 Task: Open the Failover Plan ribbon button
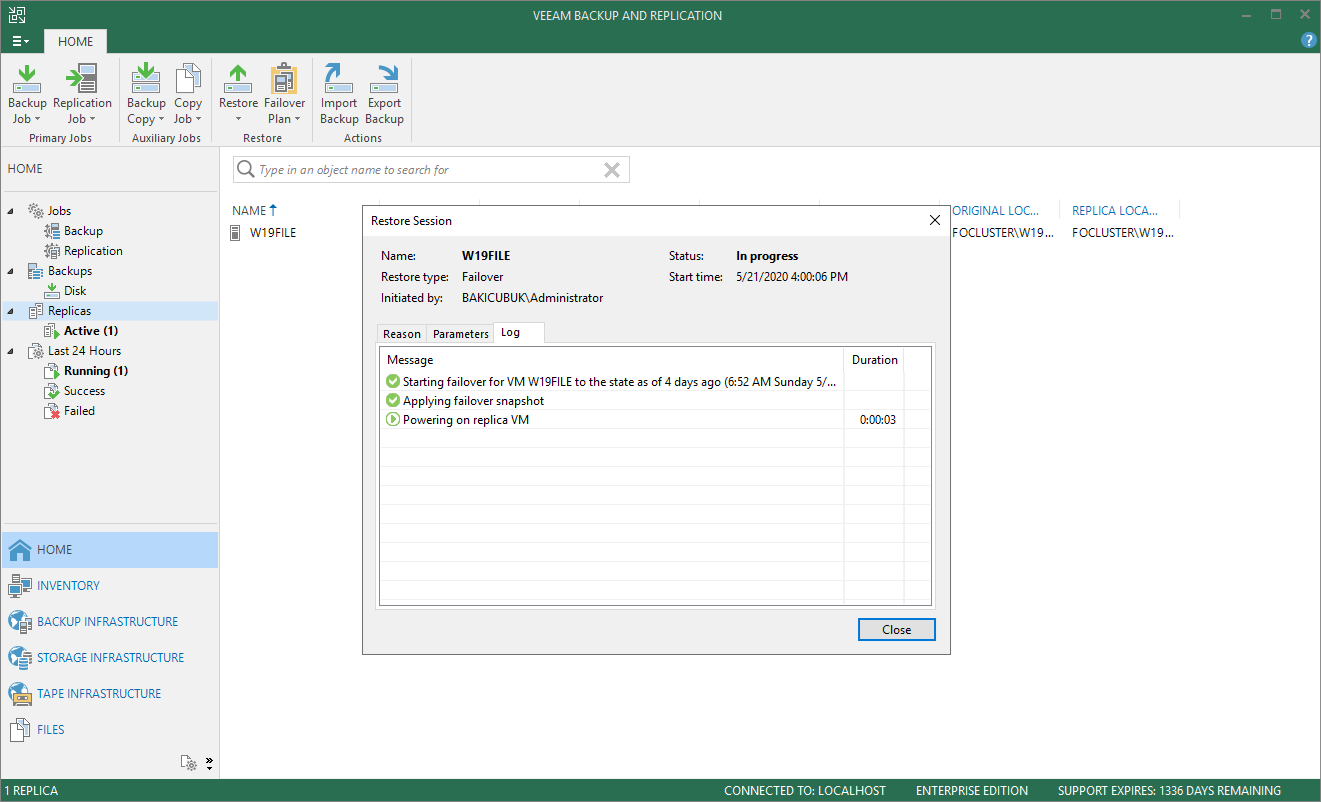[x=284, y=95]
